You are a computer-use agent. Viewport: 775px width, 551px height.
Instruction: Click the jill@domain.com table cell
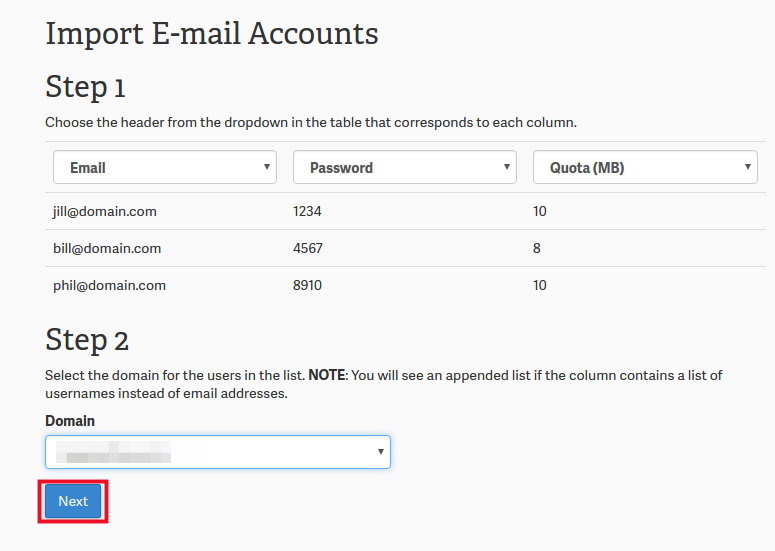click(x=105, y=212)
